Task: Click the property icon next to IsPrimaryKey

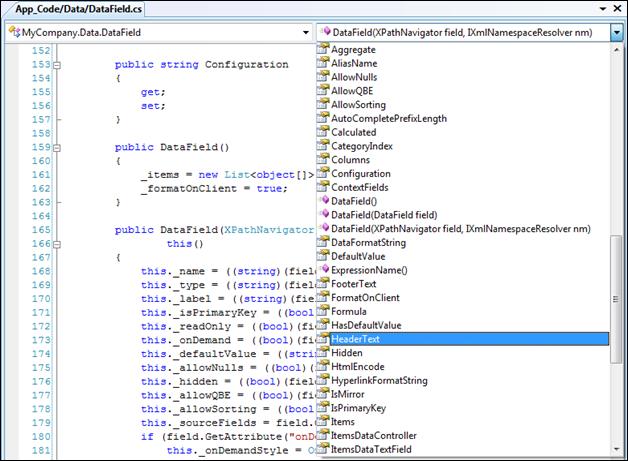Action: 323,408
